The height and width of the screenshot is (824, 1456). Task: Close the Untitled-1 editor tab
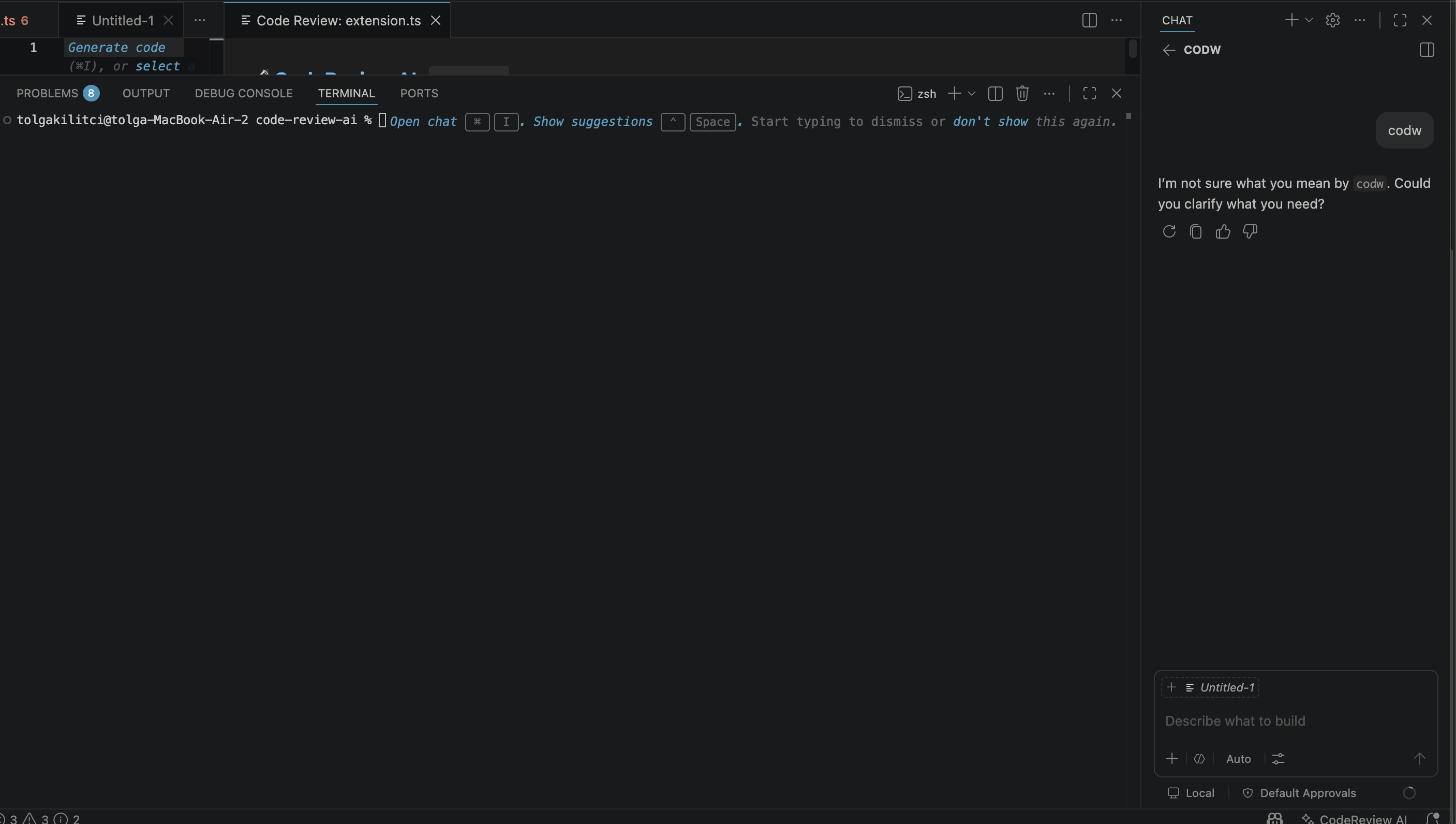pos(168,20)
